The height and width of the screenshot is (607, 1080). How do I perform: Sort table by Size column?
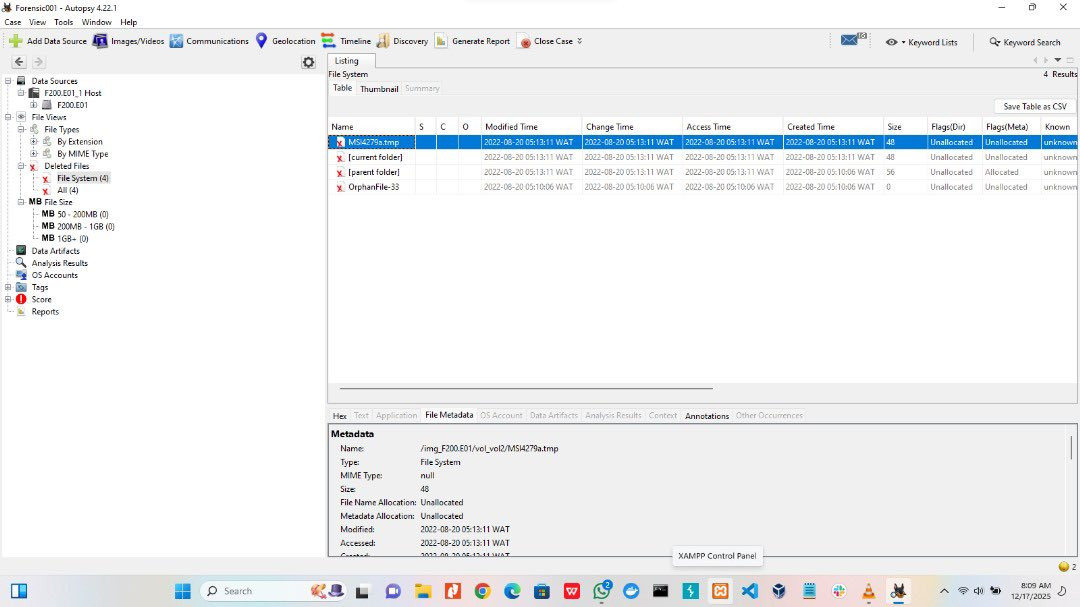pos(904,127)
